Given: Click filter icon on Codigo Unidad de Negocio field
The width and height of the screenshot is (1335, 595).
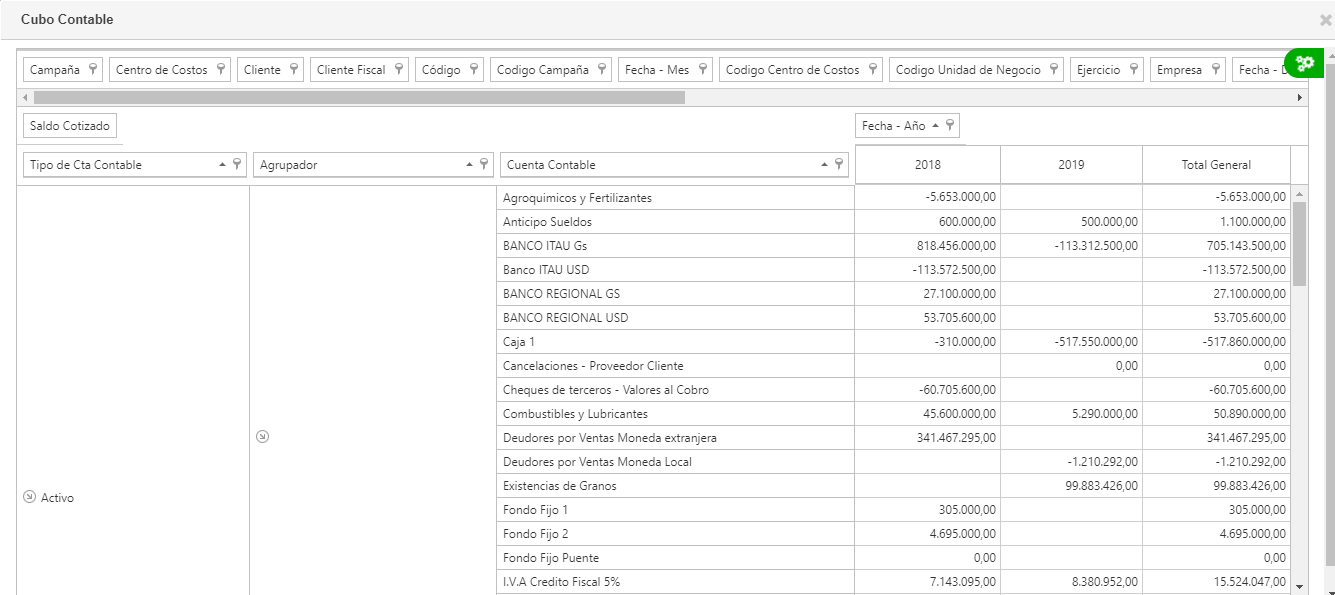Looking at the screenshot, I should pos(1054,70).
